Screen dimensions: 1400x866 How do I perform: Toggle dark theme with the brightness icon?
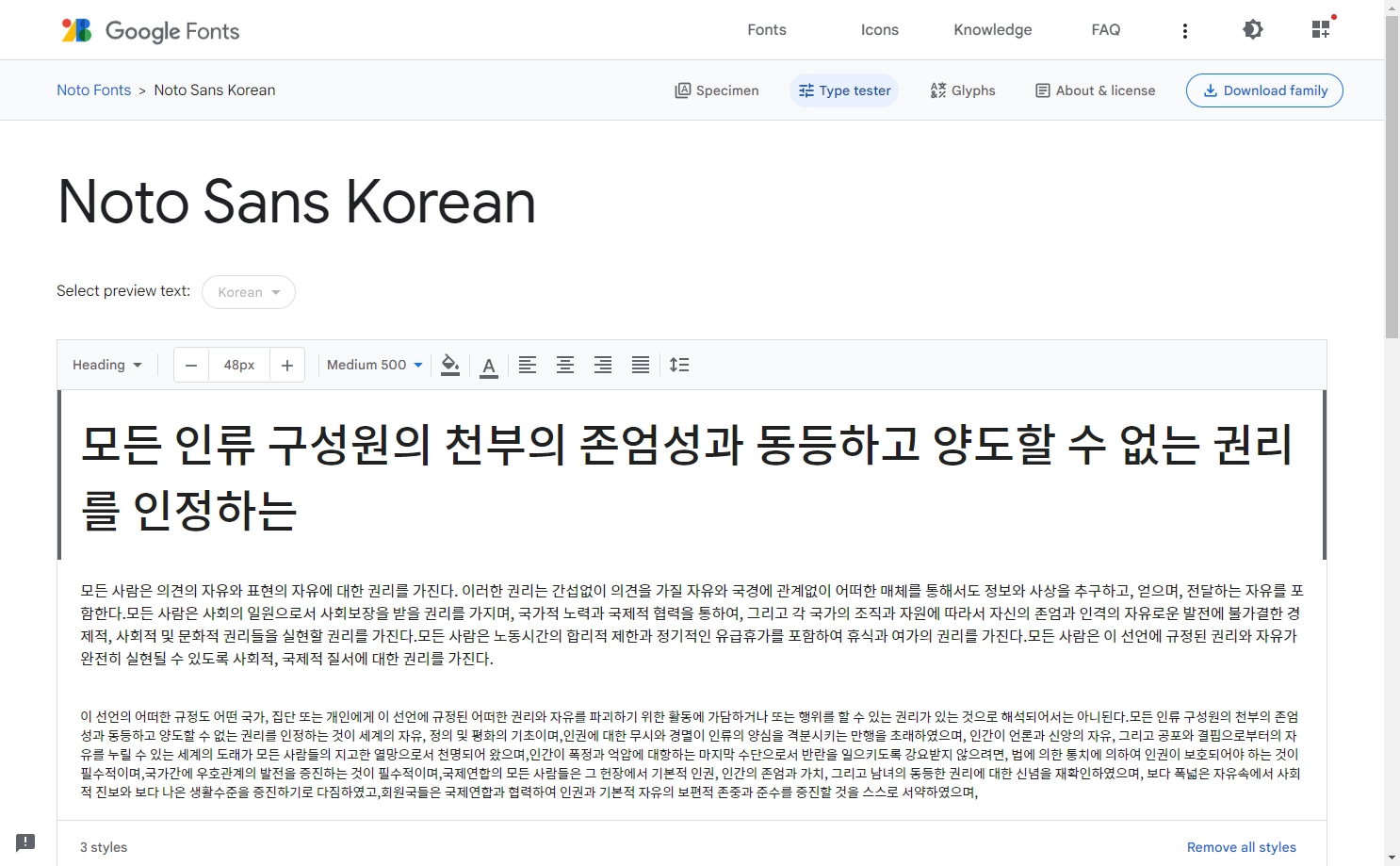1253,29
